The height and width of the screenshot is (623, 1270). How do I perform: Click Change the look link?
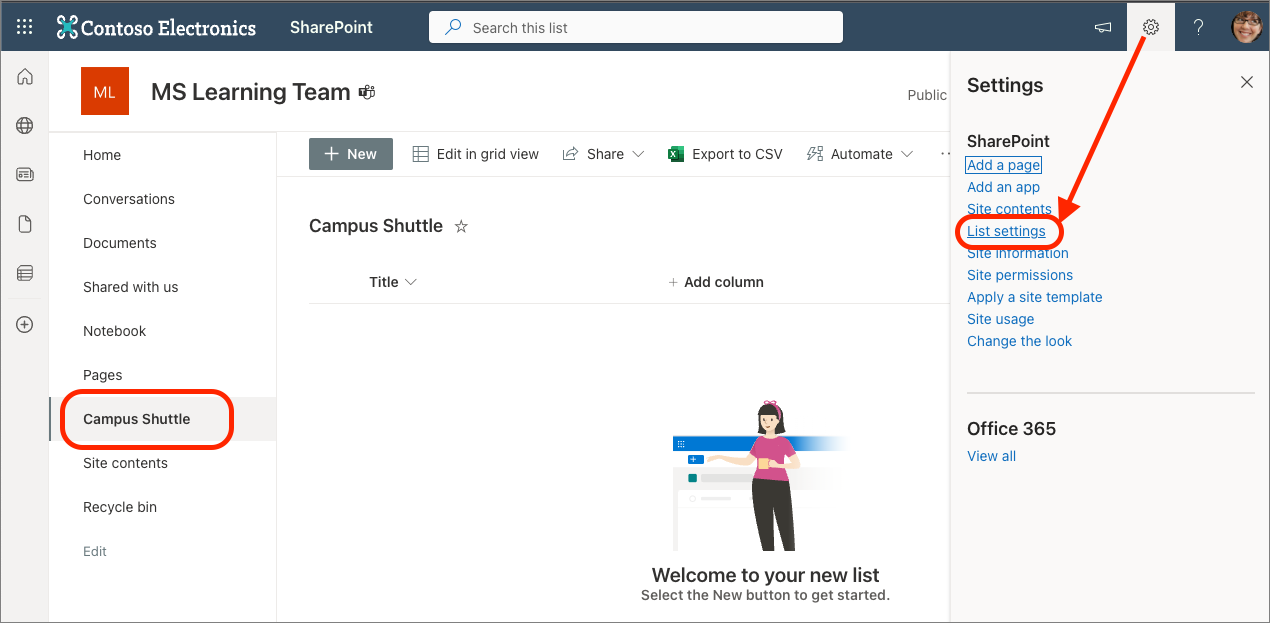pos(1019,341)
